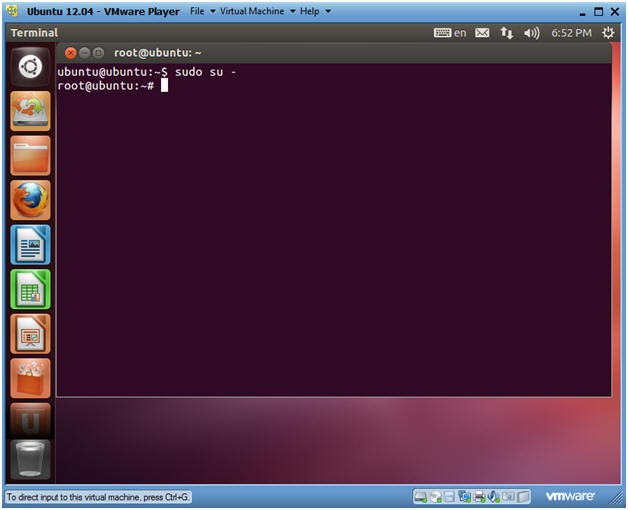Open the Files home folder launcher
Screen dimensions: 628x510
pyautogui.click(x=30, y=155)
